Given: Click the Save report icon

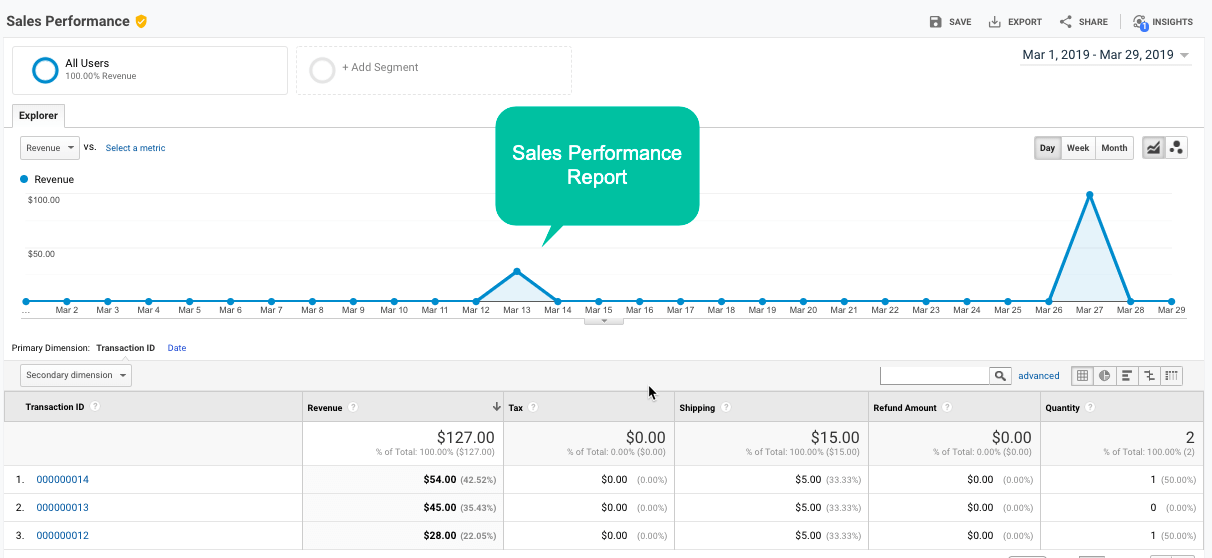Looking at the screenshot, I should pyautogui.click(x=936, y=22).
